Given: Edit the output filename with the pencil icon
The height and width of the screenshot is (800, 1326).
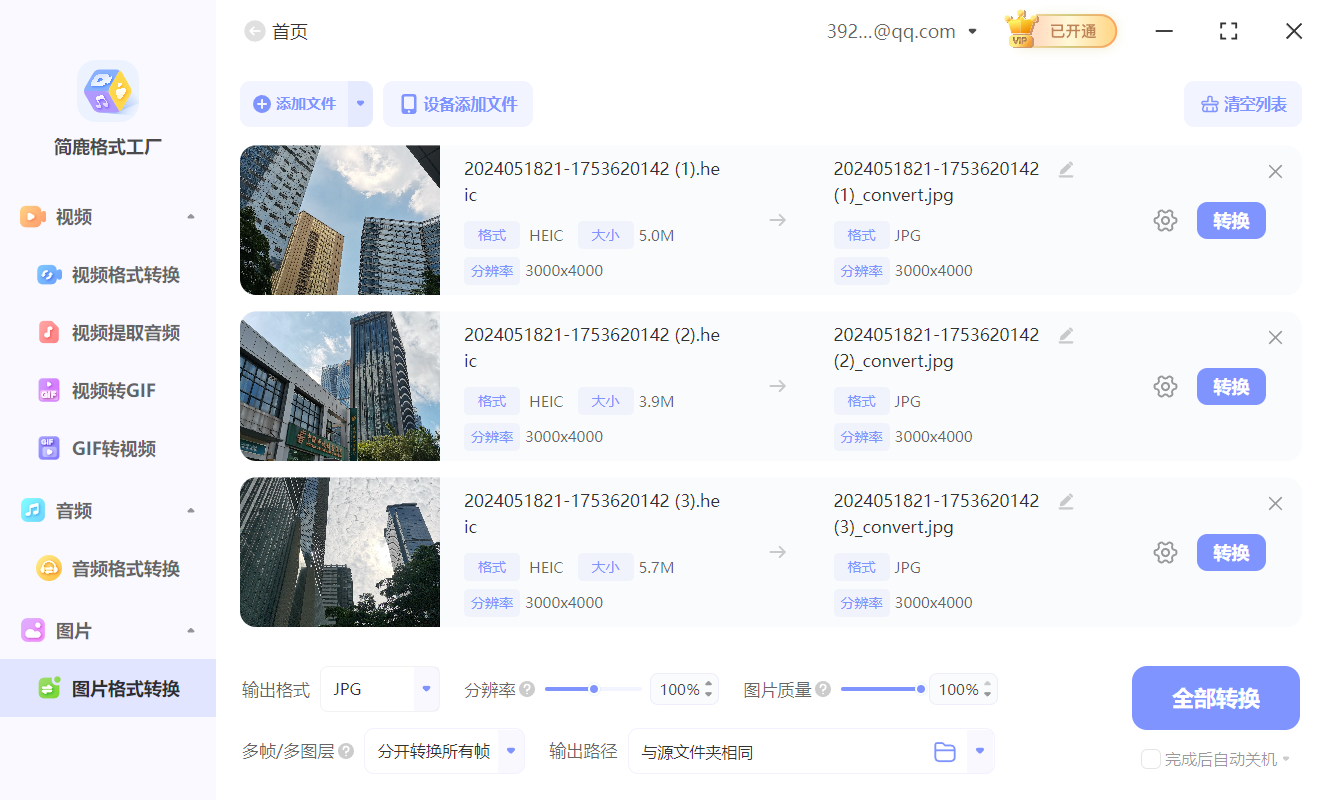Looking at the screenshot, I should 1065,168.
